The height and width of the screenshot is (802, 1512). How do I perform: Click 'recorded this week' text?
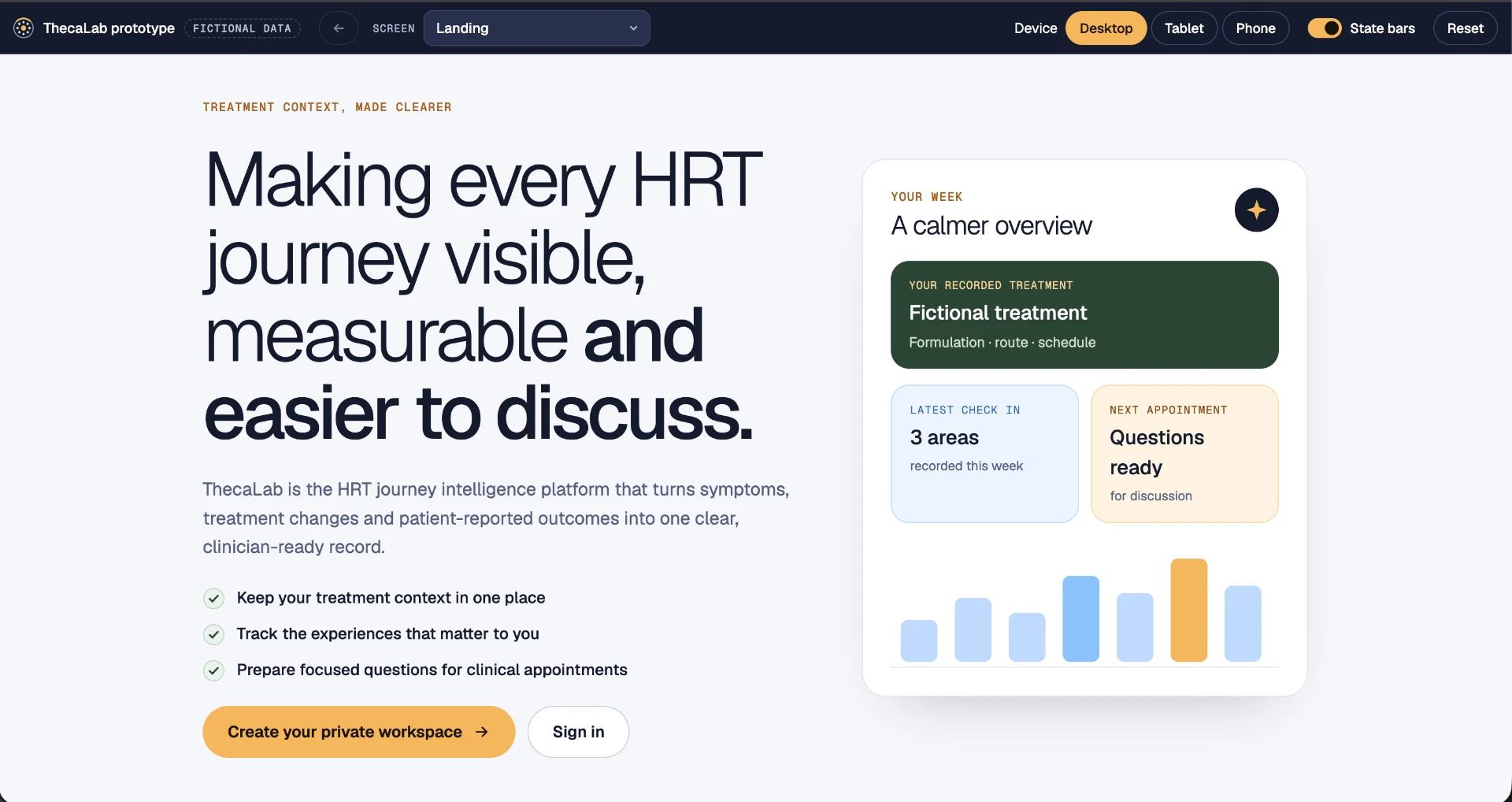point(966,466)
